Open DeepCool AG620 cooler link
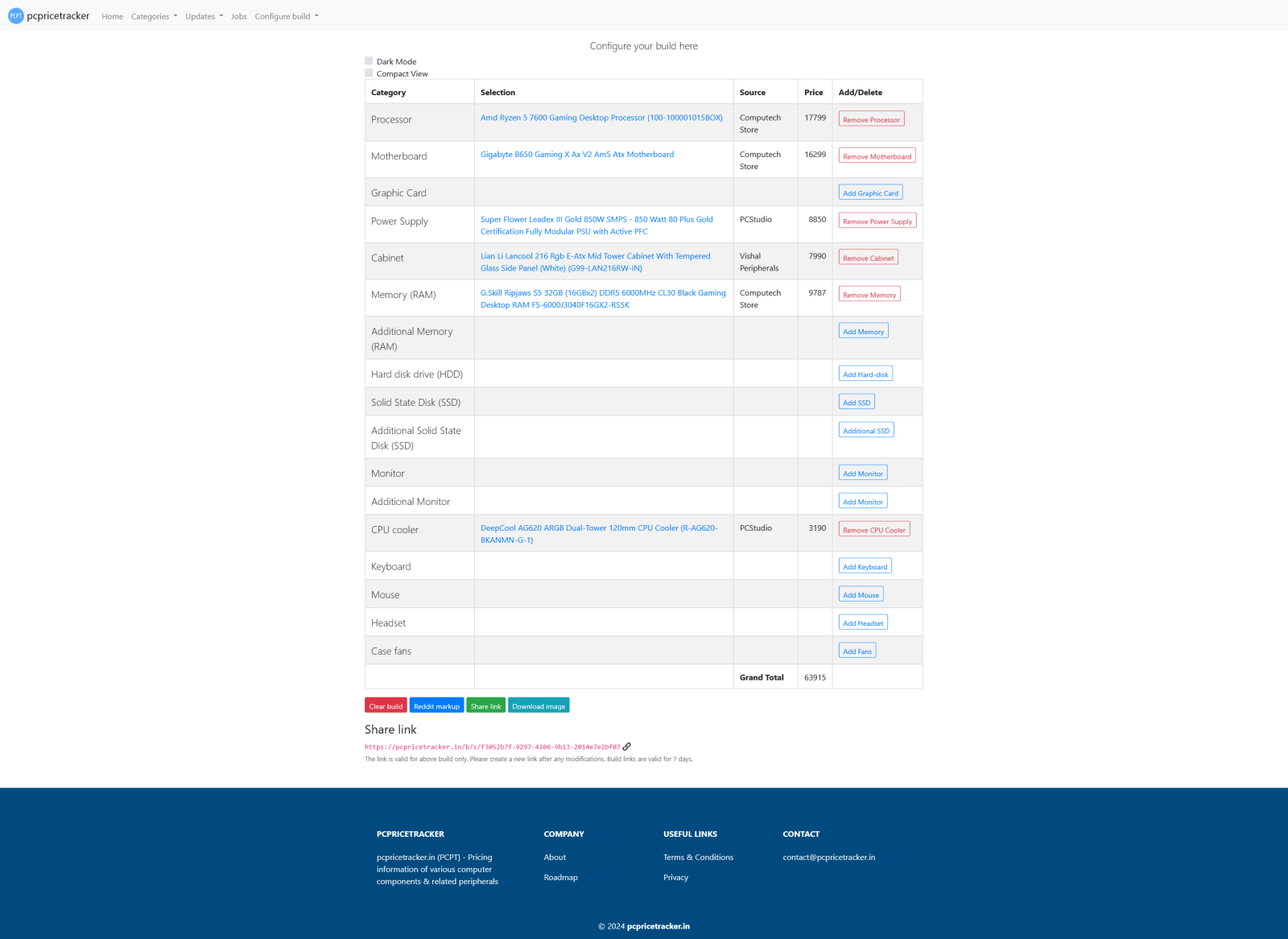This screenshot has width=1288, height=939. click(599, 534)
